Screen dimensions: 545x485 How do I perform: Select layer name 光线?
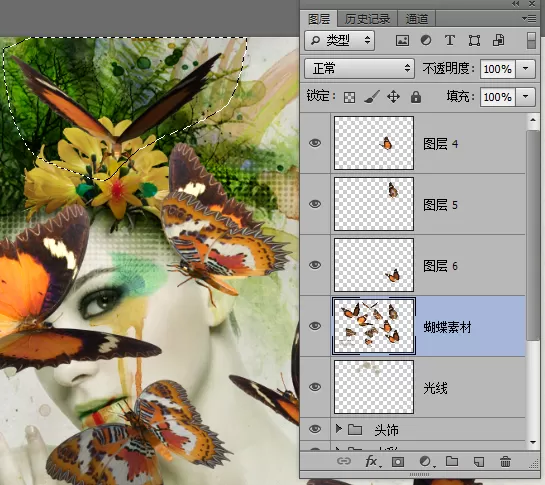click(x=435, y=388)
